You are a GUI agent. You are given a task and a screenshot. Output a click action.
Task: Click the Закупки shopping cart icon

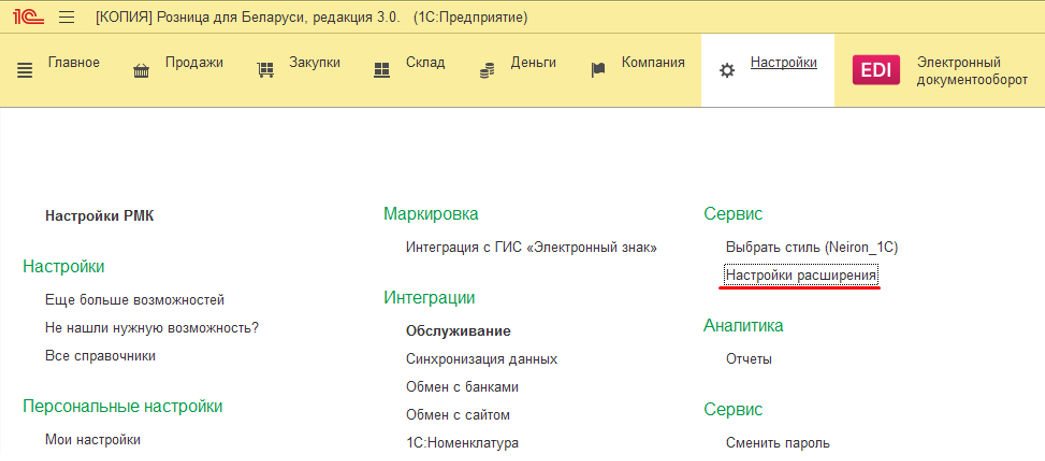point(265,70)
